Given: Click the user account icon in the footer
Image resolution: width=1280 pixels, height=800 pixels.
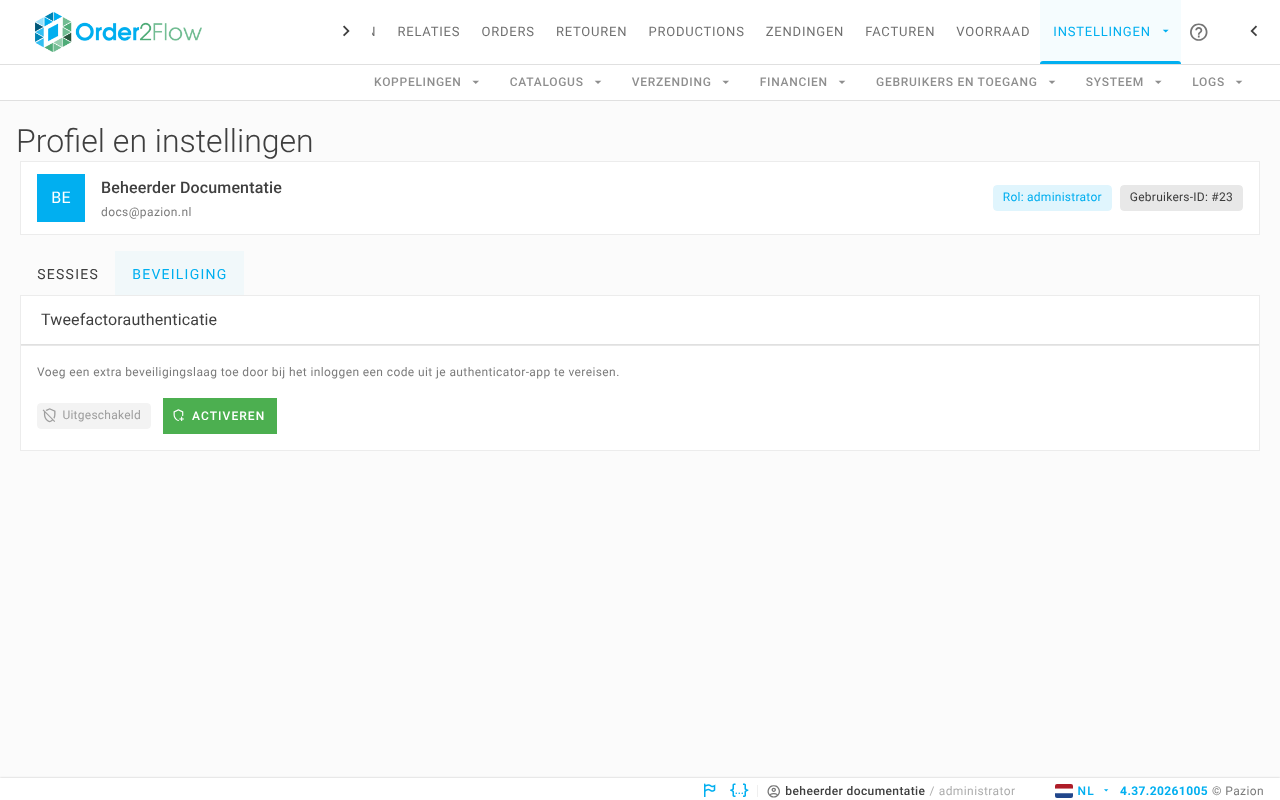Looking at the screenshot, I should click(773, 791).
